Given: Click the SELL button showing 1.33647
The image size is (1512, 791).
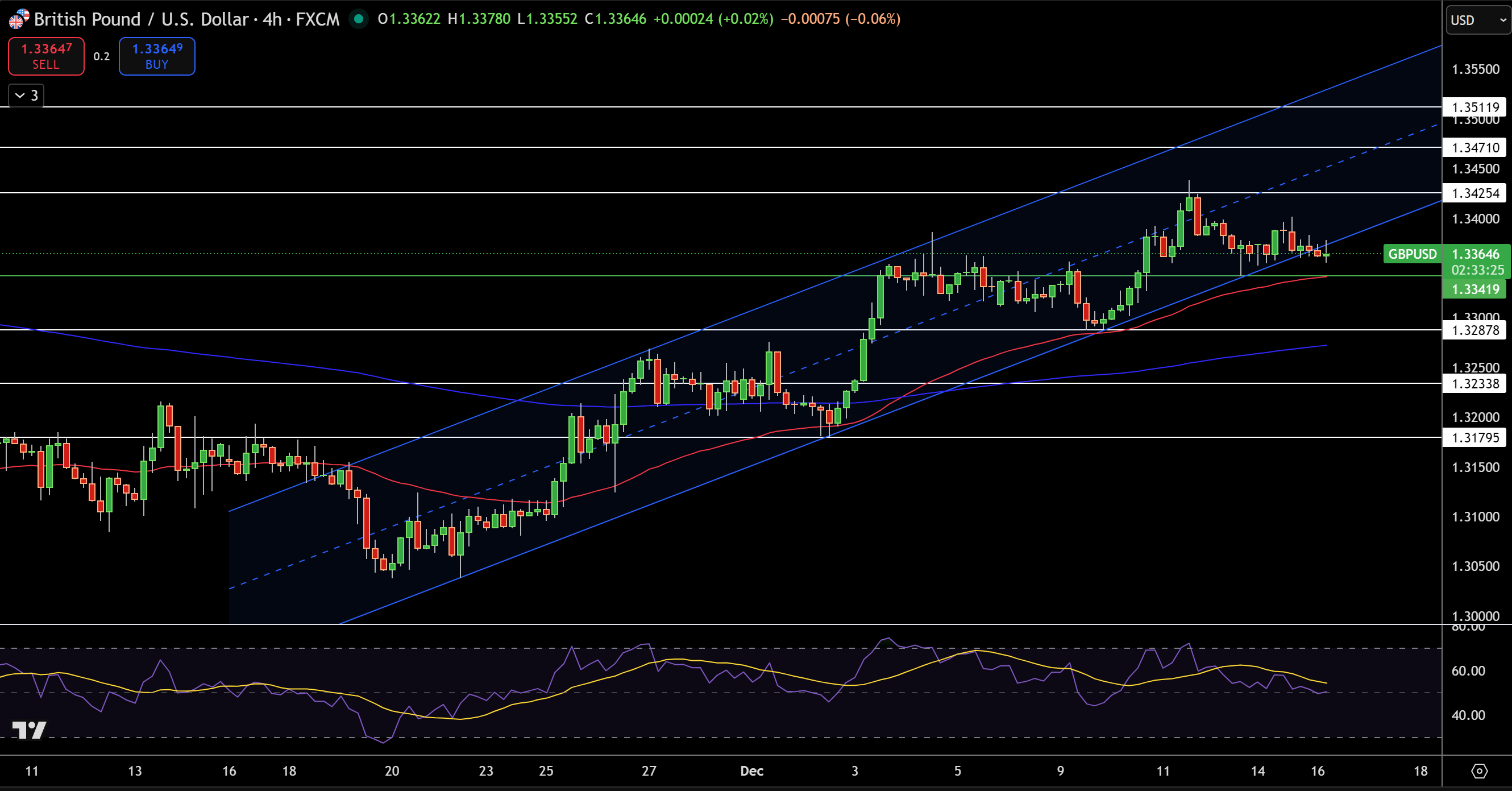Looking at the screenshot, I should click(x=46, y=56).
